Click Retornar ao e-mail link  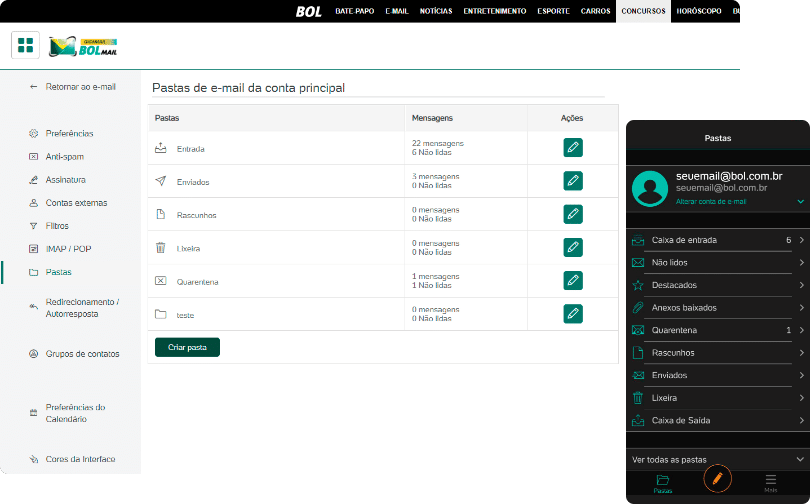(x=80, y=87)
